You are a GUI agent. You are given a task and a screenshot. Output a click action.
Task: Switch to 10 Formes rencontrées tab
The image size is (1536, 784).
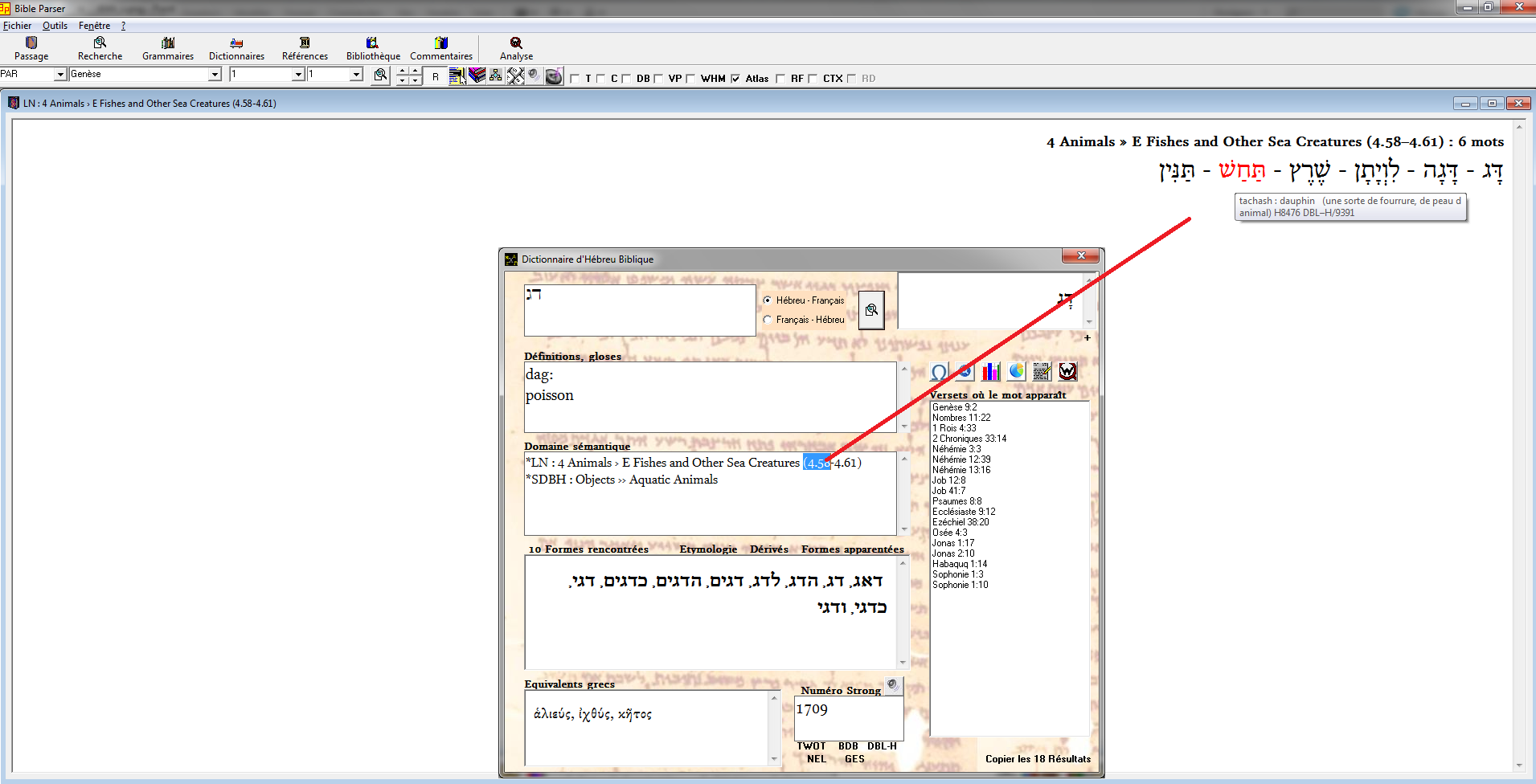tap(588, 549)
